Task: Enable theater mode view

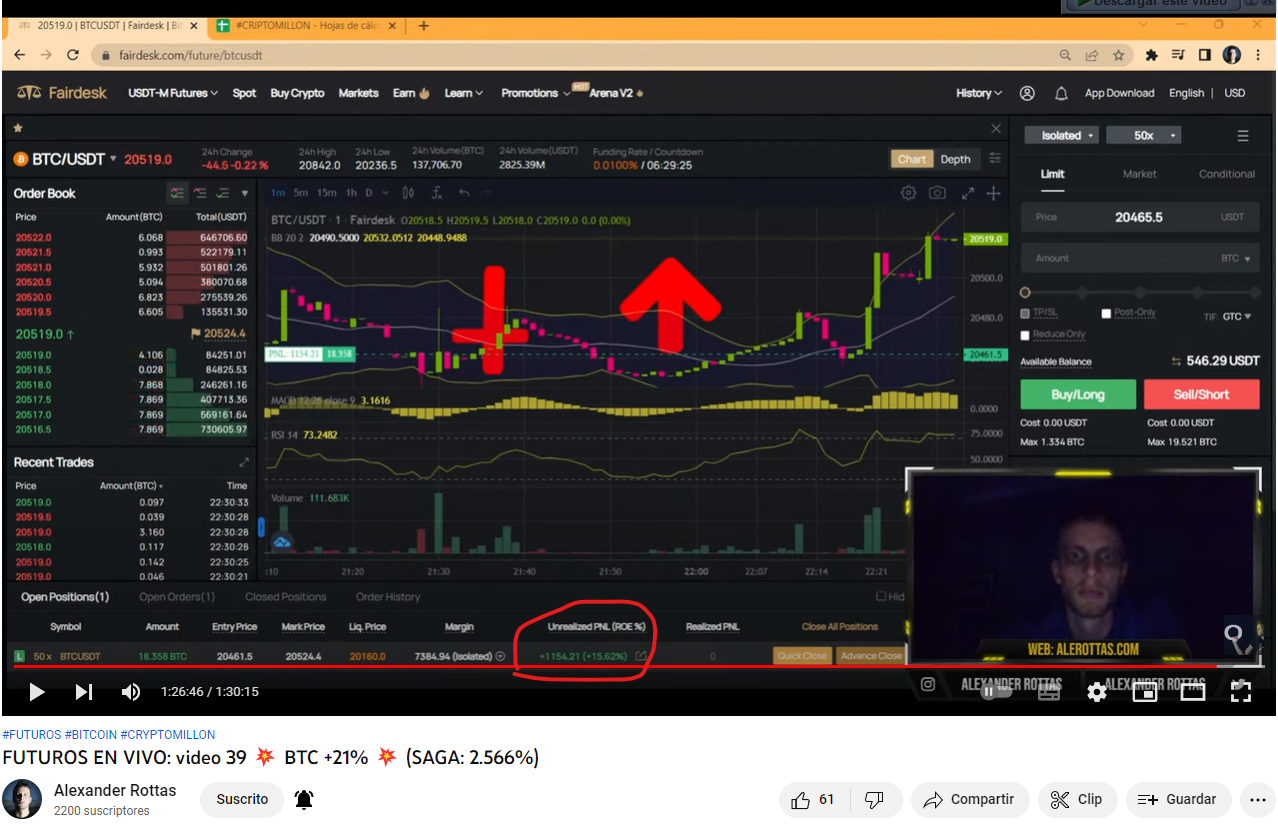Action: (1193, 691)
